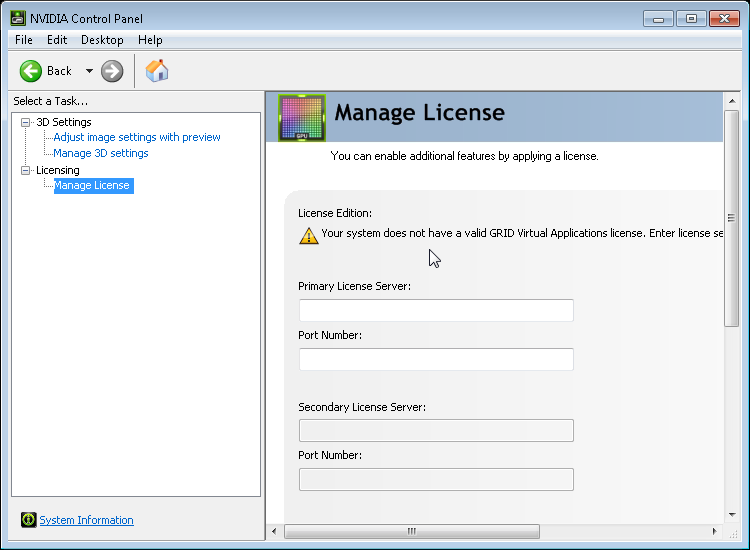This screenshot has width=750, height=550.
Task: Click the System Information icon
Action: (x=28, y=519)
